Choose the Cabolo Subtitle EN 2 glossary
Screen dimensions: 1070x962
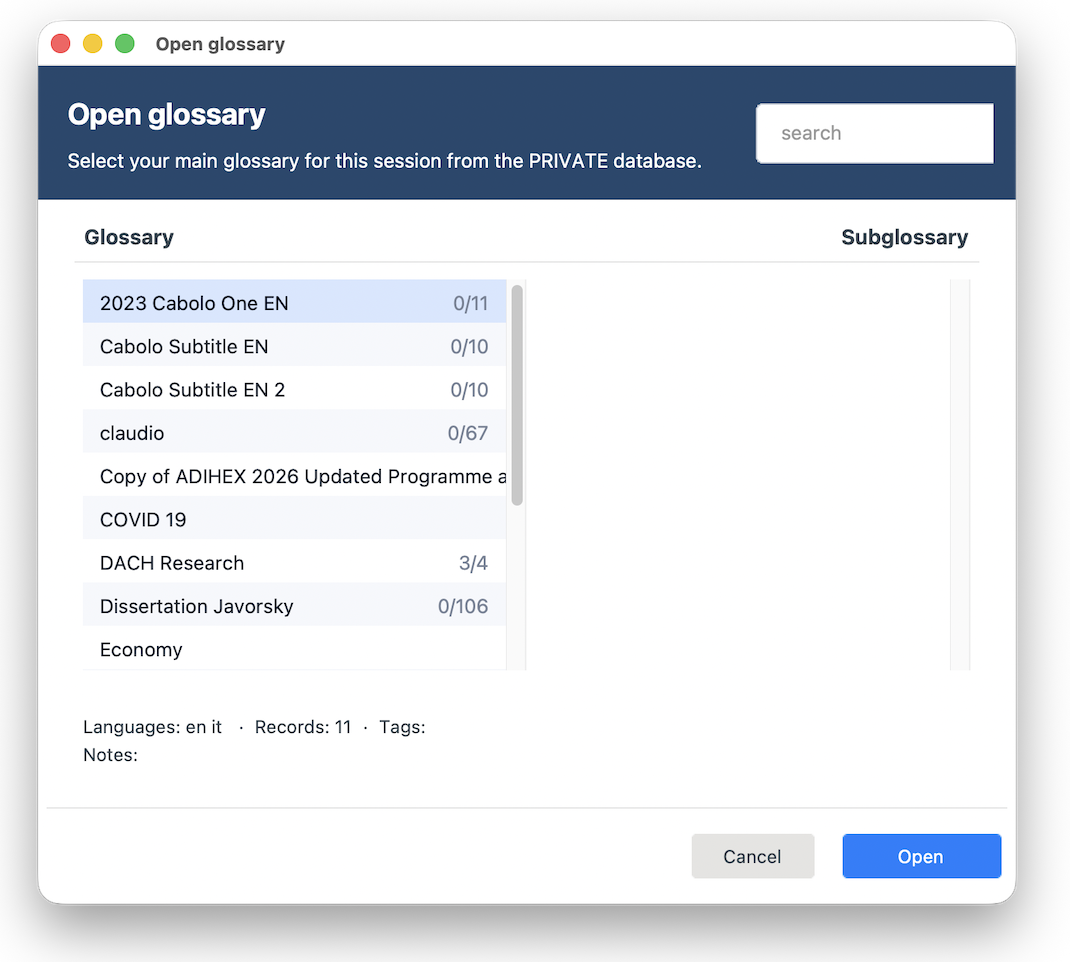[294, 390]
